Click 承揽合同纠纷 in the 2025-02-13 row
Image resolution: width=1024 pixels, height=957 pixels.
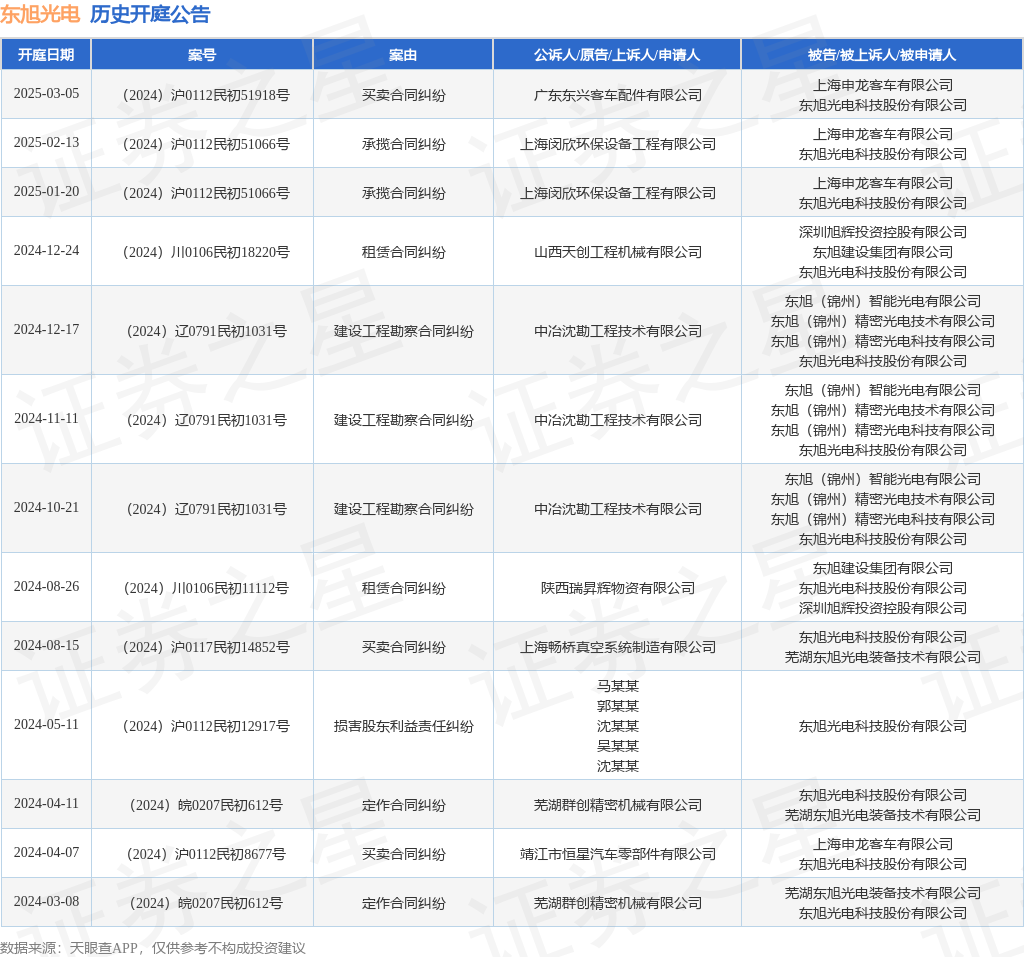coord(404,144)
